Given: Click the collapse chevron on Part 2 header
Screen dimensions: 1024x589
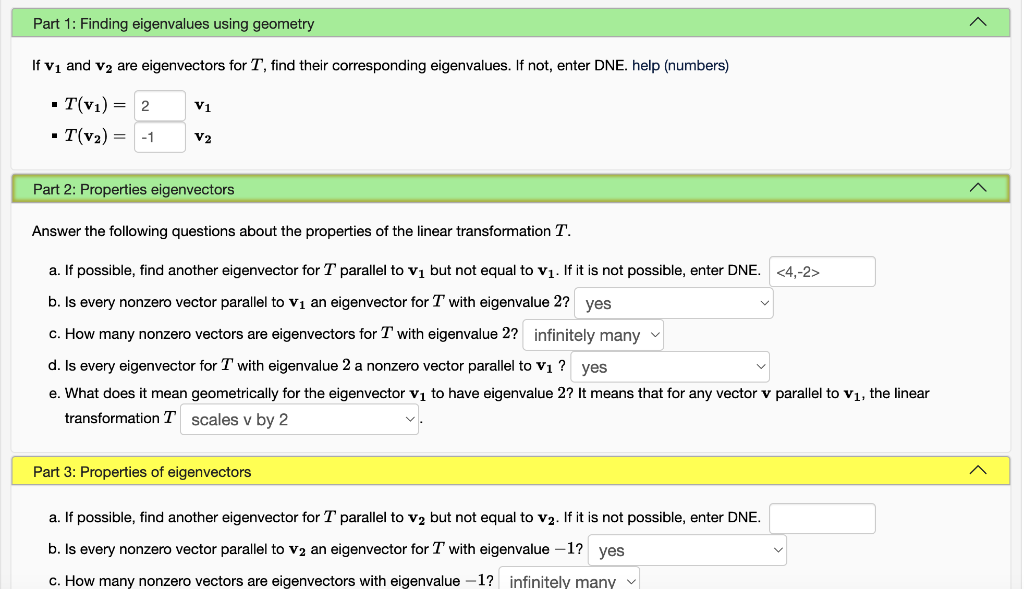Looking at the screenshot, I should tap(978, 188).
